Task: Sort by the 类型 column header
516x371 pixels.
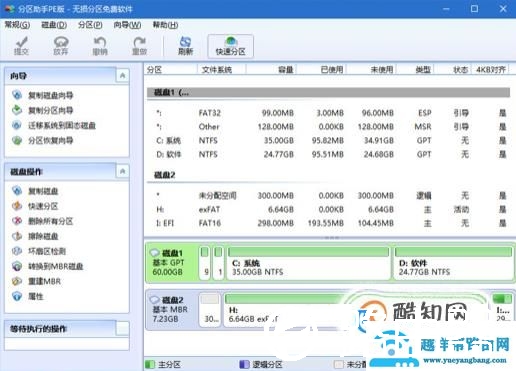Action: click(416, 69)
